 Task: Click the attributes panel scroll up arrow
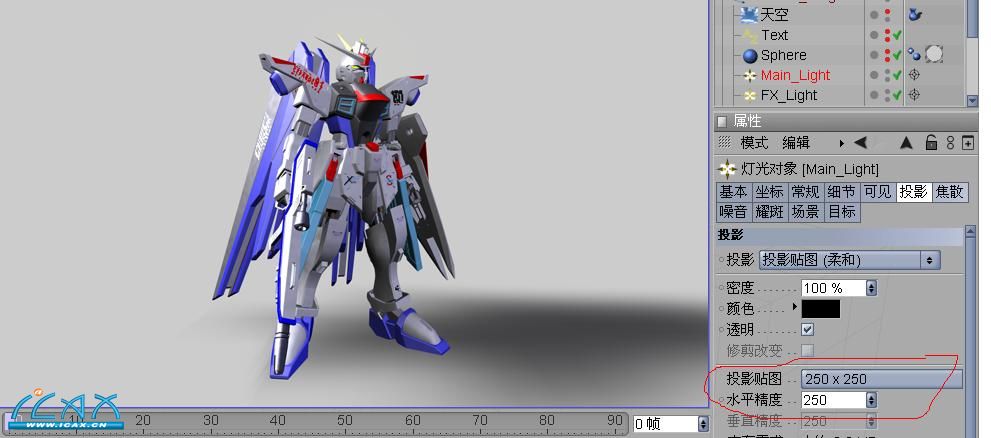[x=972, y=233]
